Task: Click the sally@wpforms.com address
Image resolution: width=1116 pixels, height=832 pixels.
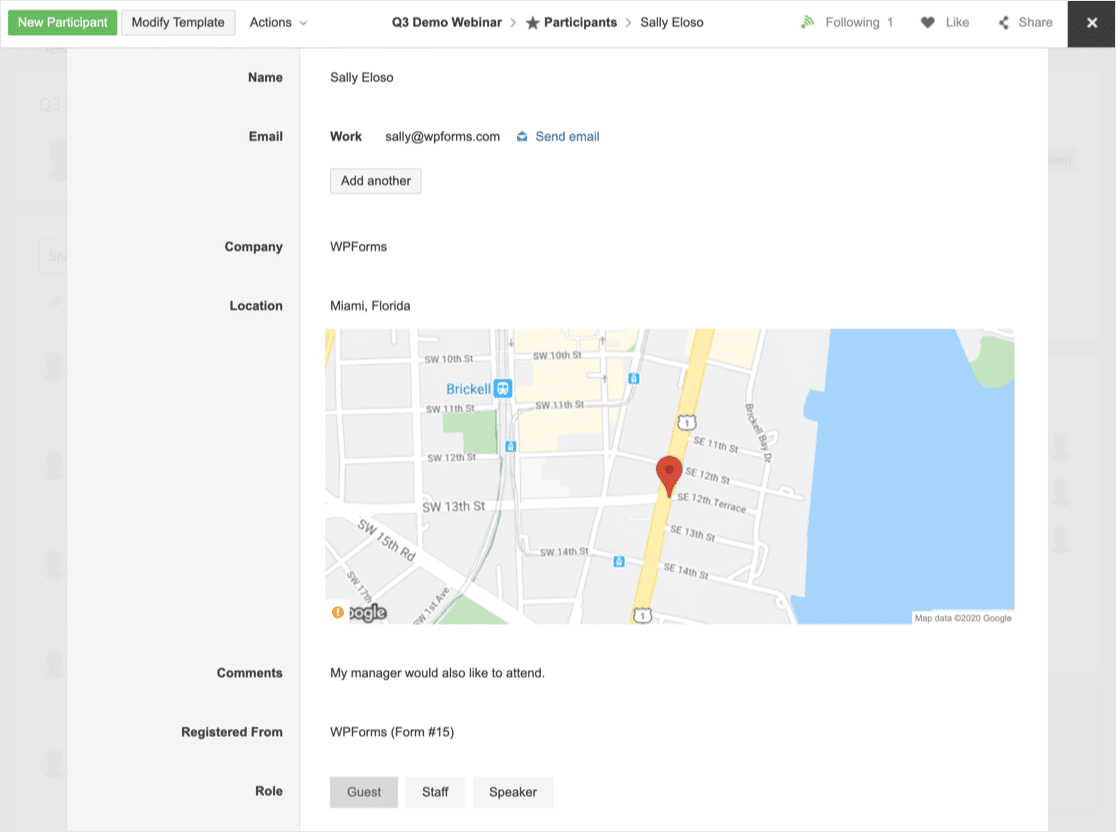Action: click(443, 137)
